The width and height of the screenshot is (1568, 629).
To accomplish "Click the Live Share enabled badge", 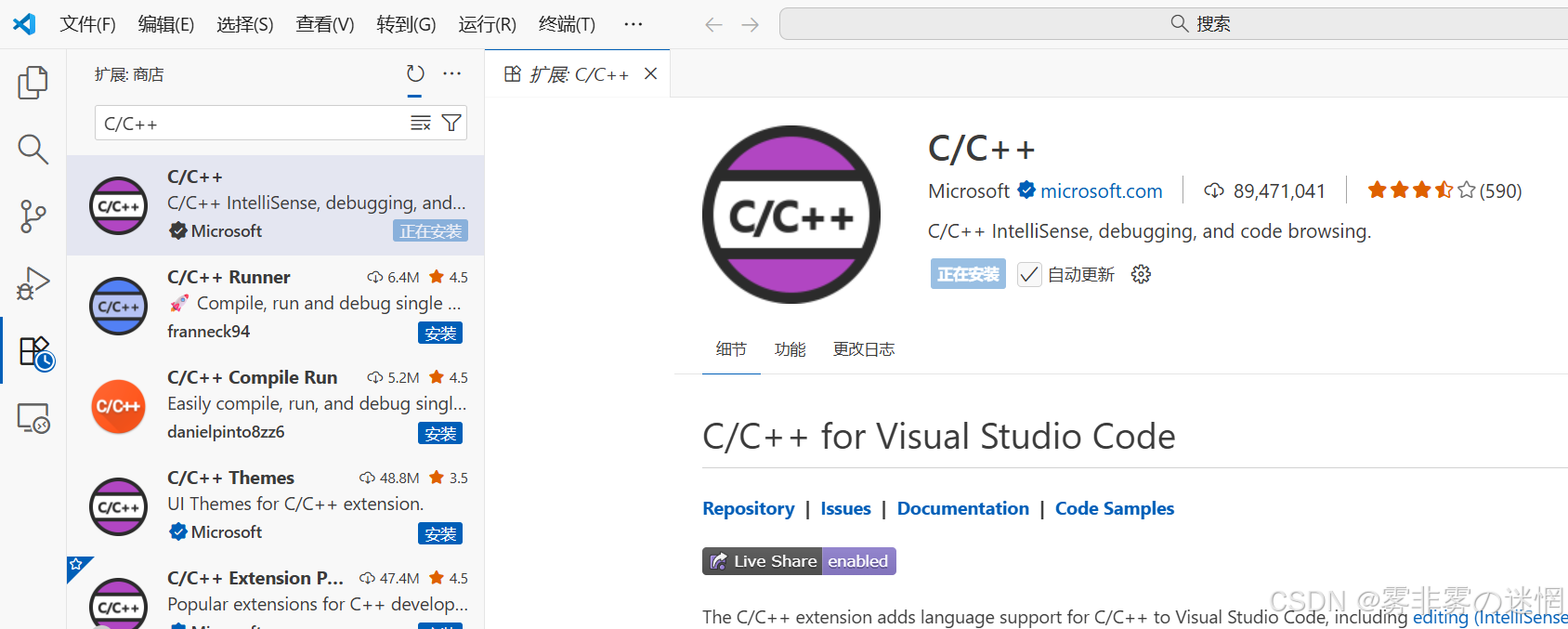I will [799, 561].
